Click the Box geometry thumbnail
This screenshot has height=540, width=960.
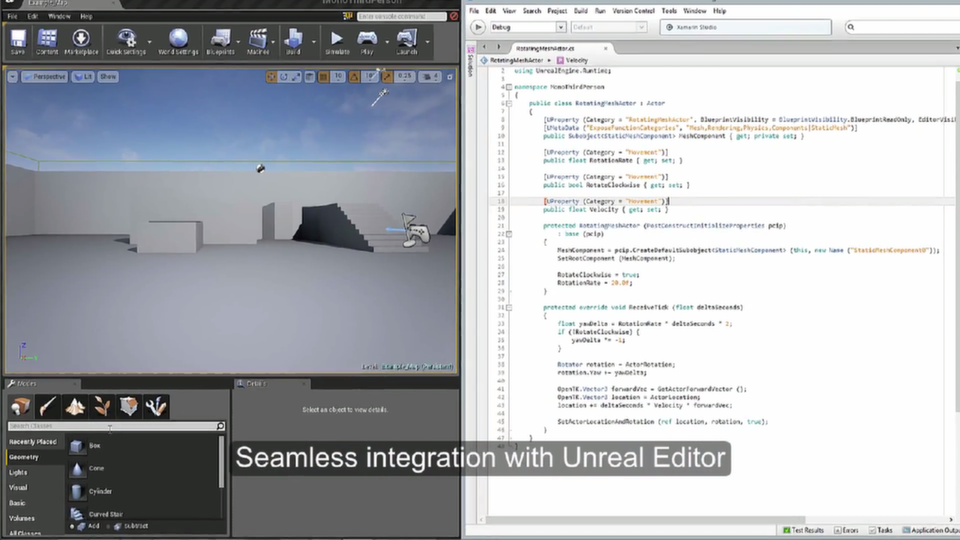pos(77,446)
